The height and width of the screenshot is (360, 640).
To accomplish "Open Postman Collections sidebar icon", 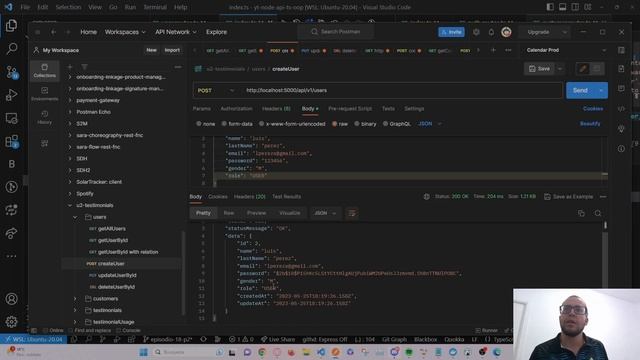I will point(44,70).
